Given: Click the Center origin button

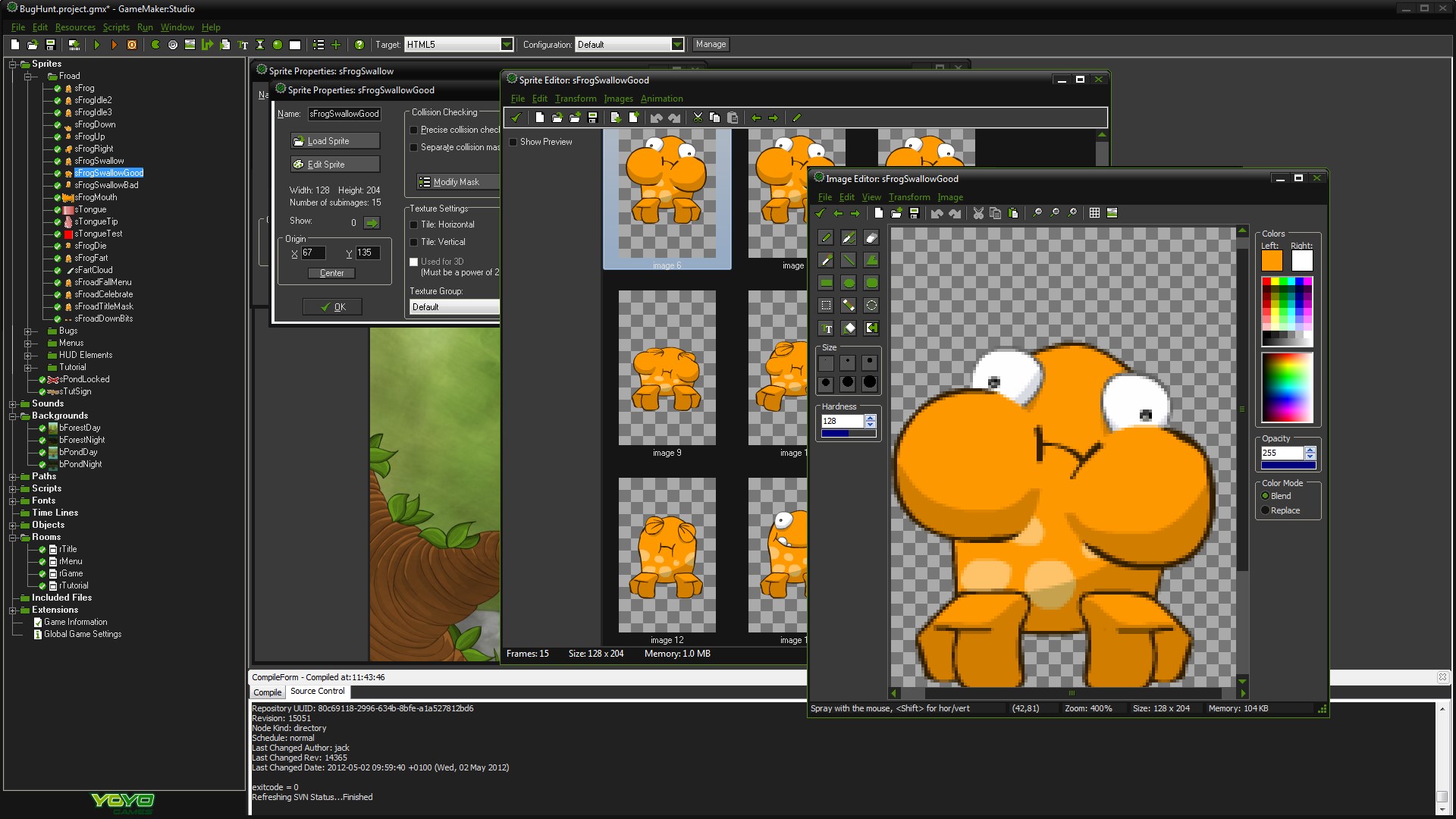Looking at the screenshot, I should [334, 272].
